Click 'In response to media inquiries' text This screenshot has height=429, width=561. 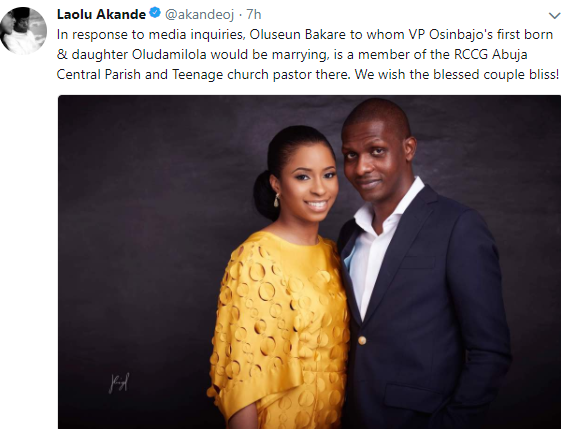tap(151, 35)
